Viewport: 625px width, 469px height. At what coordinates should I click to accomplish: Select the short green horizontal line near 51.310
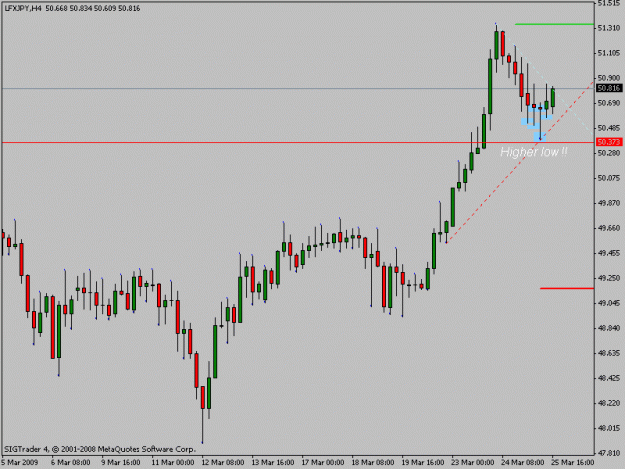tap(554, 24)
